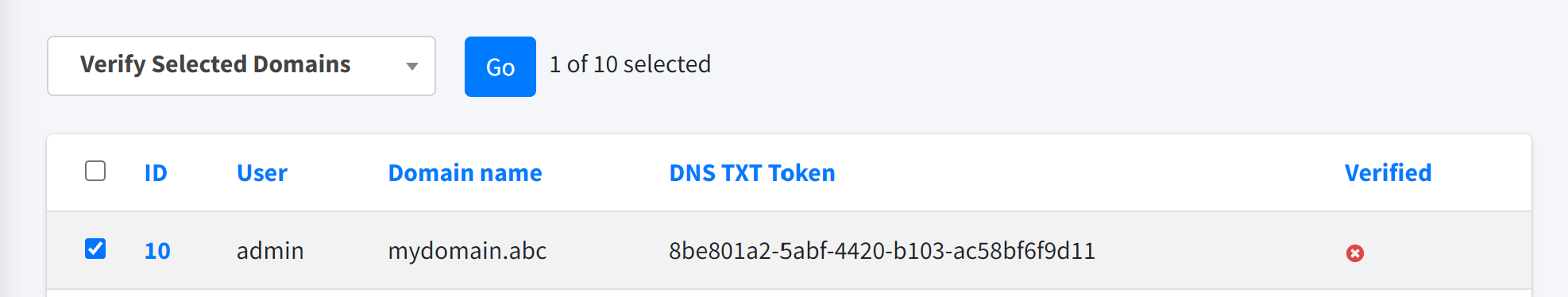
Task: Sort by Verified column header
Action: click(x=1388, y=173)
